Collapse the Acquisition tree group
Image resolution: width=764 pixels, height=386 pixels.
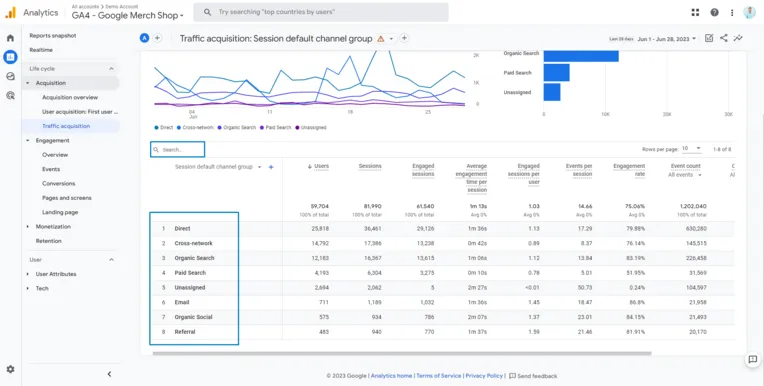tap(28, 83)
